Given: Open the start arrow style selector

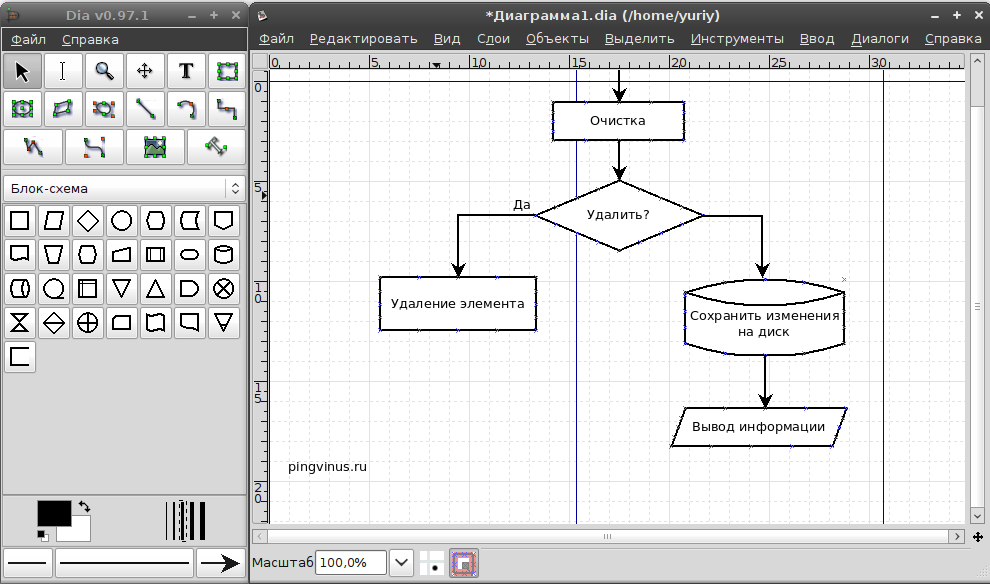Looking at the screenshot, I should pos(28,563).
